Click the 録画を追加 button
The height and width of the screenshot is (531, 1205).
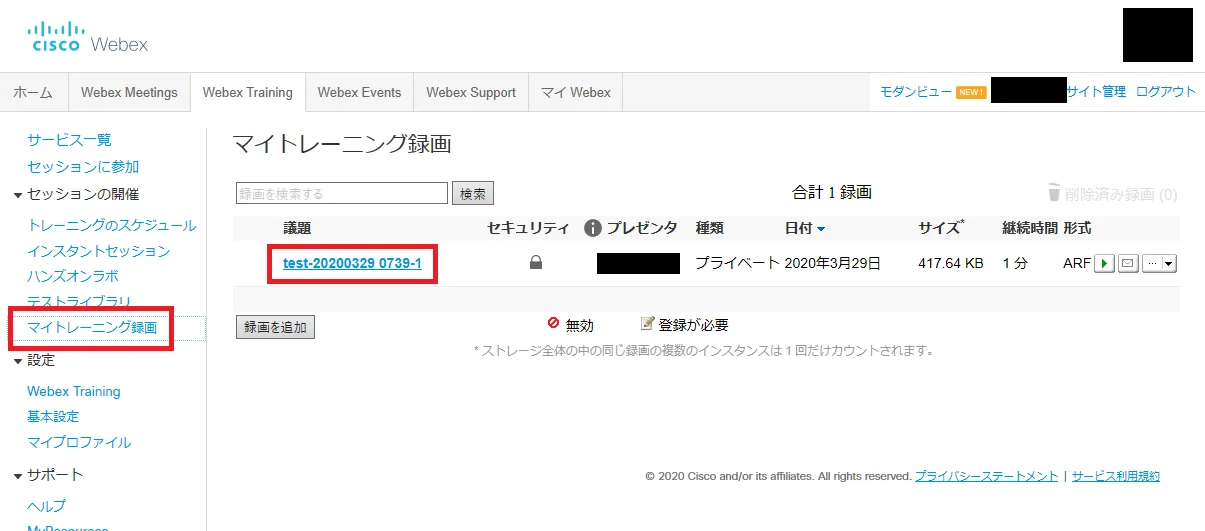click(275, 327)
